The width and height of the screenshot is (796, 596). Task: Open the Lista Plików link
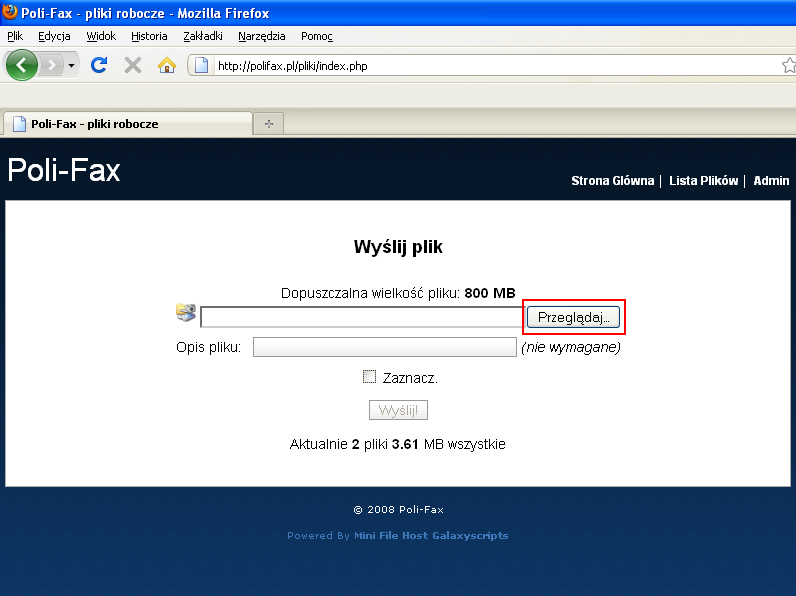[x=704, y=181]
